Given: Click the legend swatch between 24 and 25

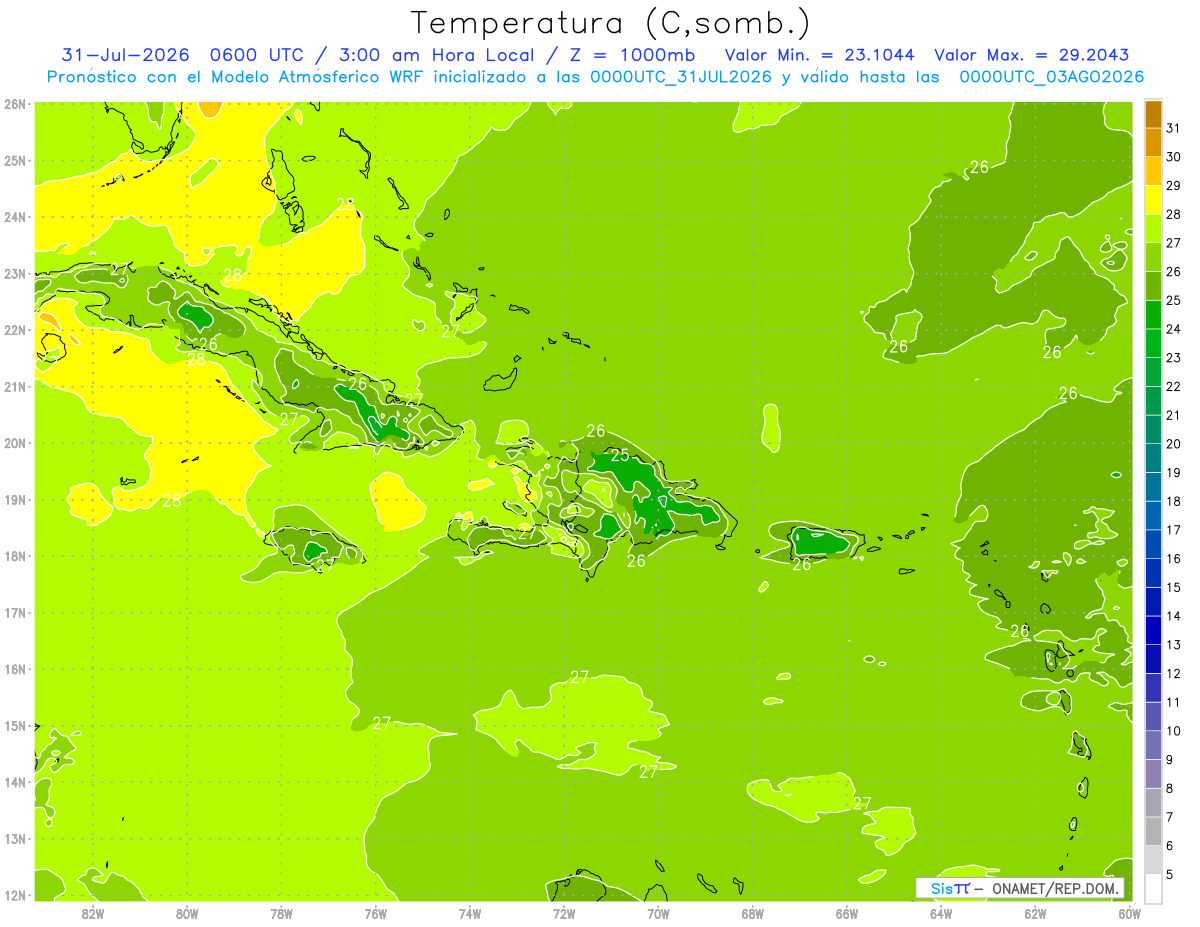Looking at the screenshot, I should coord(1153,314).
